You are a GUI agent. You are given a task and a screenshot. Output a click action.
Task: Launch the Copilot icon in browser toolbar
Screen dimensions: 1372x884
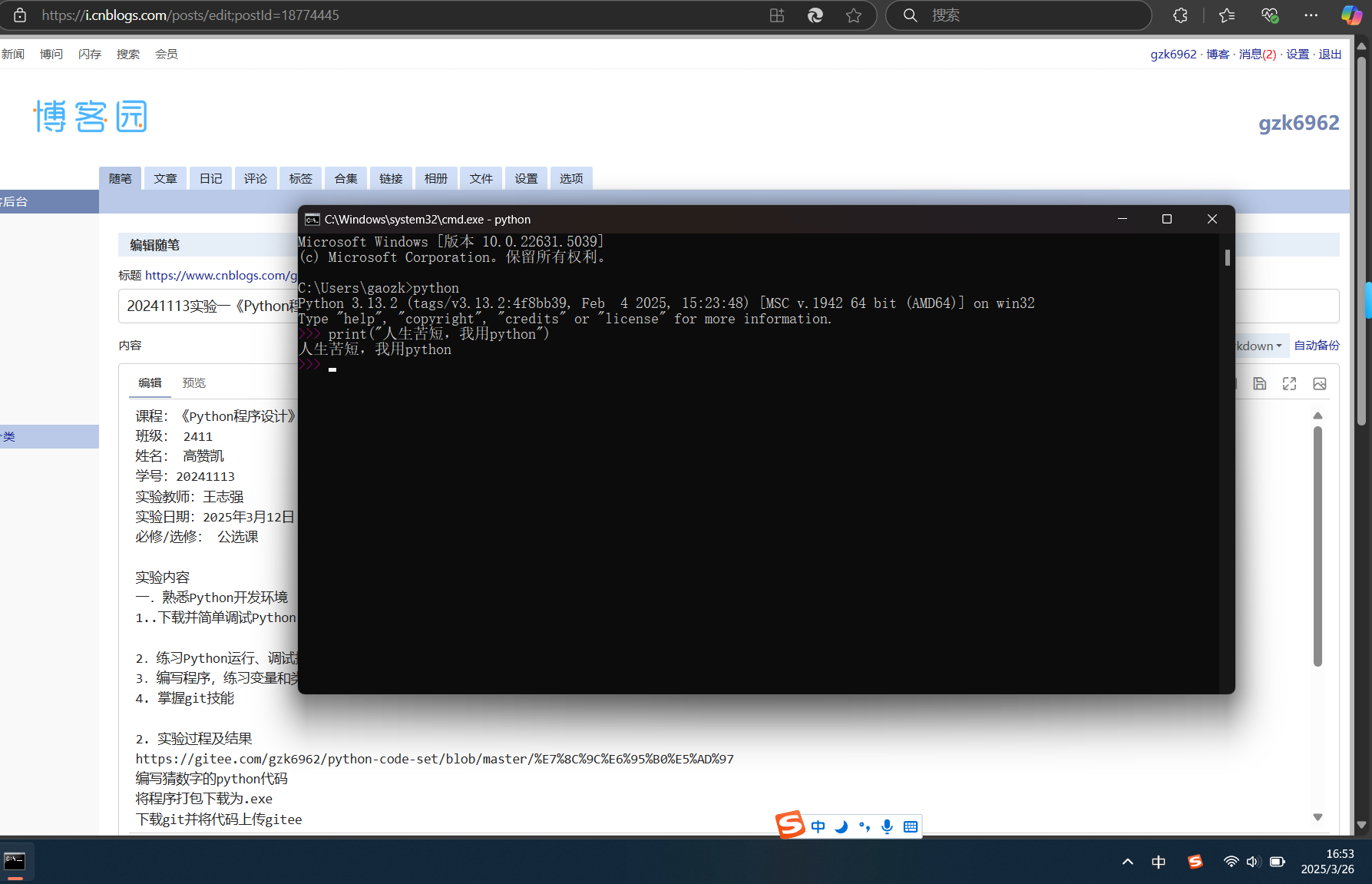(1351, 15)
